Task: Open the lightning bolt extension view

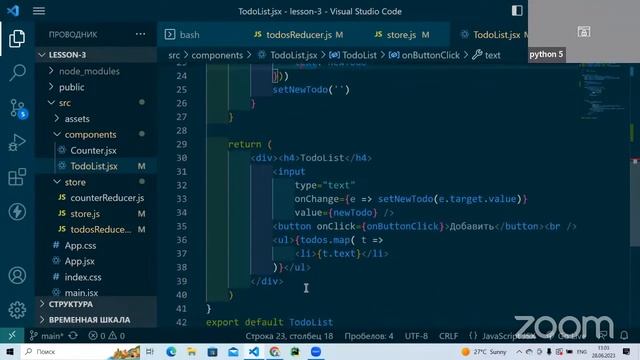Action: 17,211
